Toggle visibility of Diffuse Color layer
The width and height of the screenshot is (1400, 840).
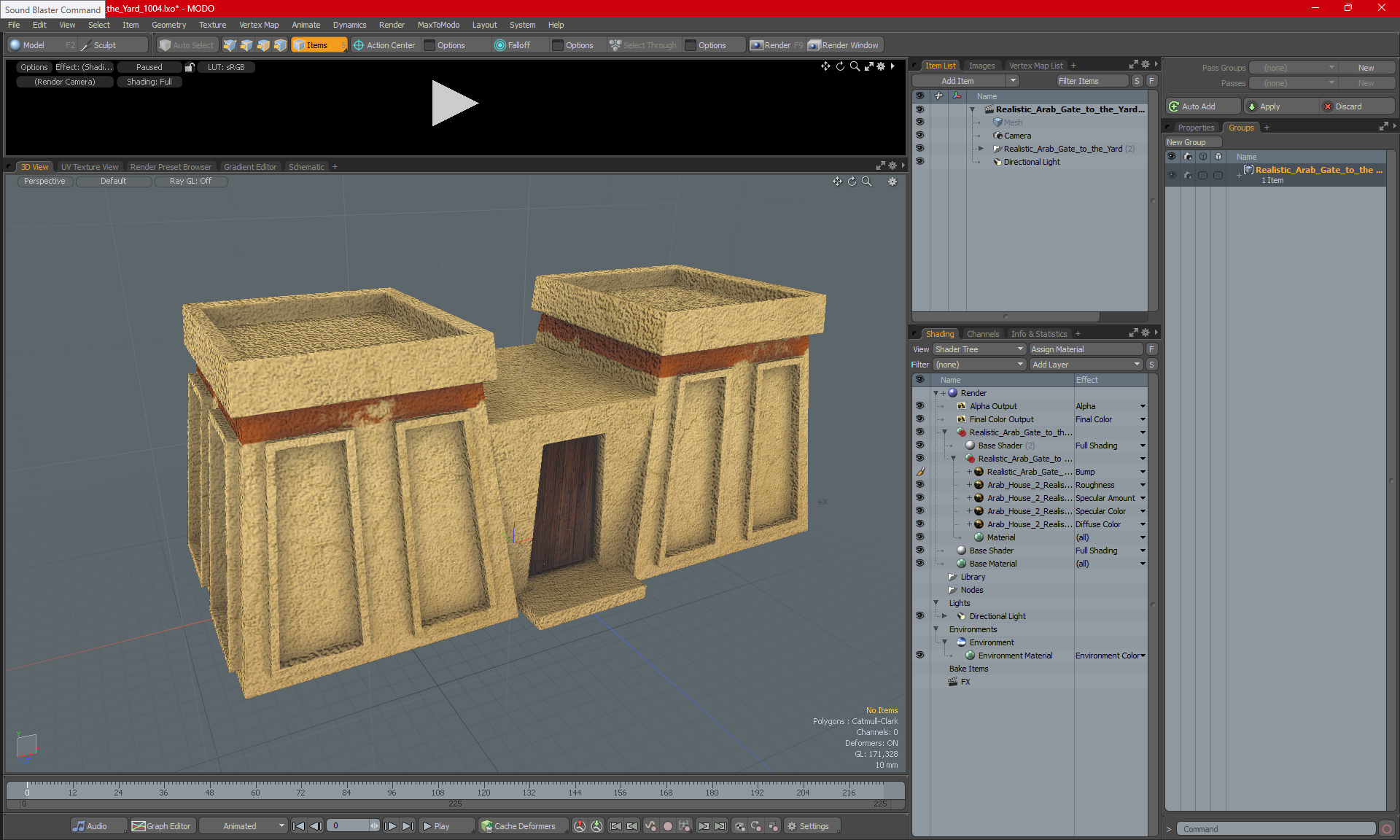click(x=919, y=524)
